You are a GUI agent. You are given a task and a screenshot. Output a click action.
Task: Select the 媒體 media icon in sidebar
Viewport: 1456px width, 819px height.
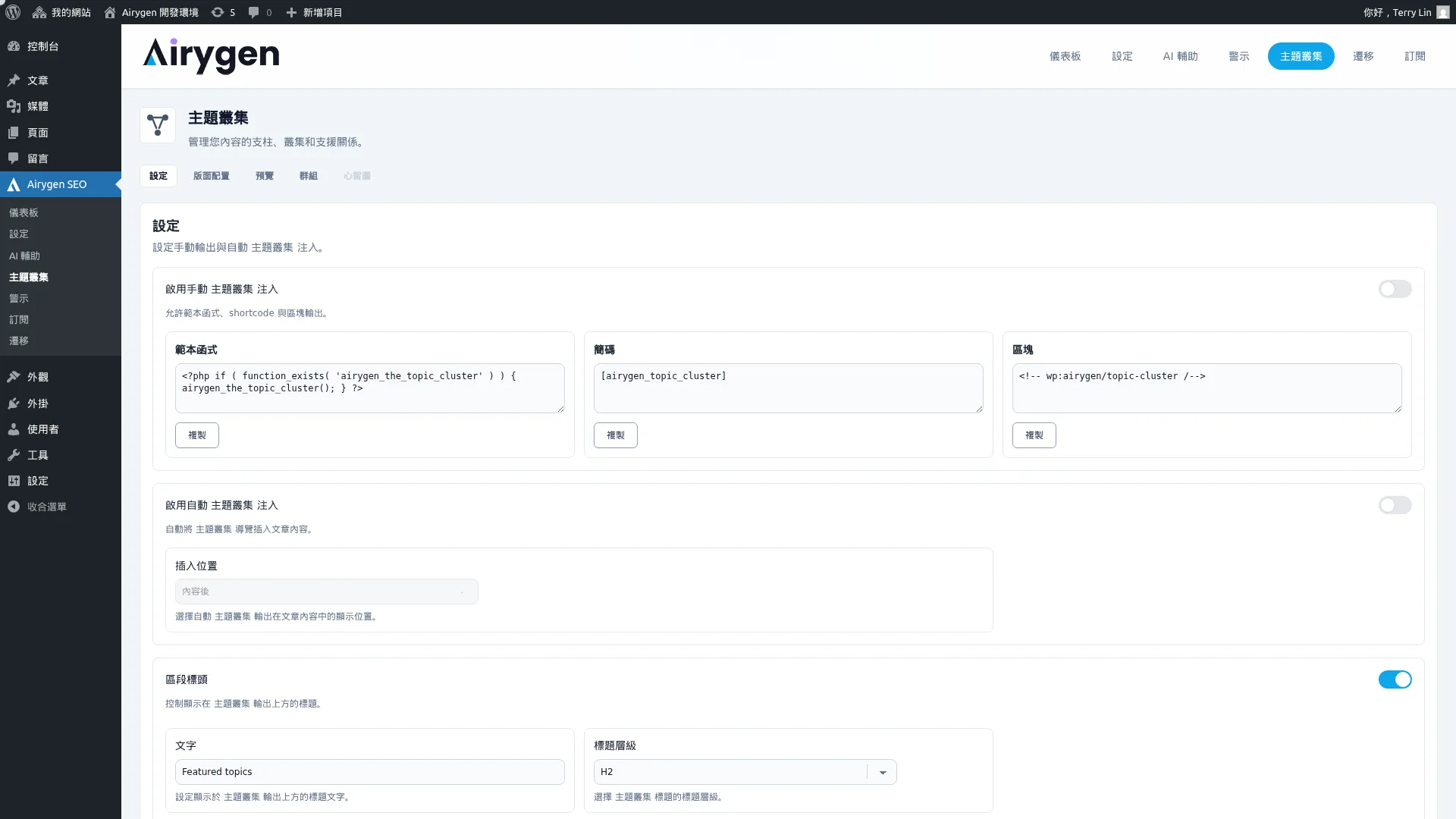pos(14,106)
